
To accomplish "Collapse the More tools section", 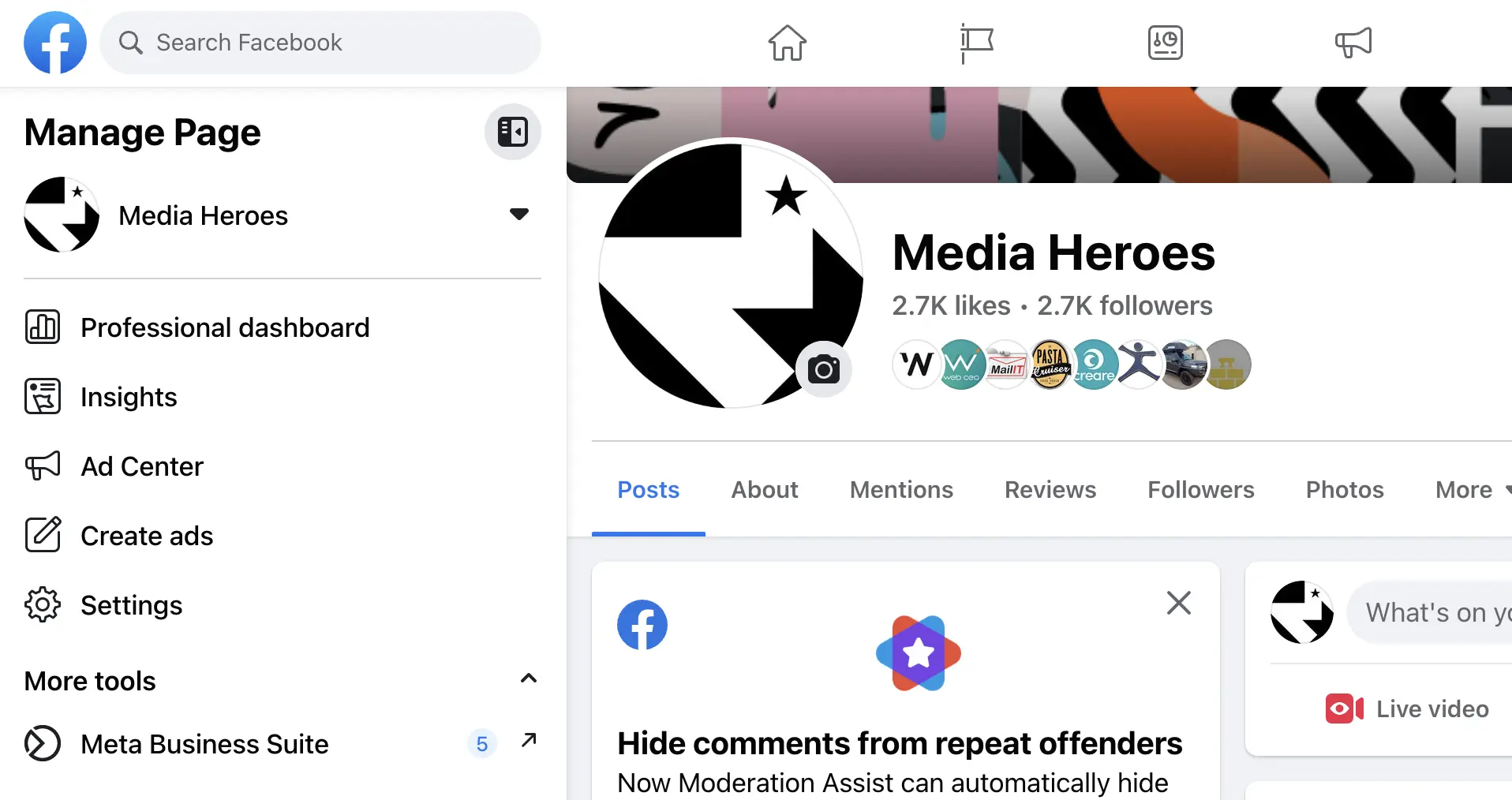I will click(x=529, y=679).
